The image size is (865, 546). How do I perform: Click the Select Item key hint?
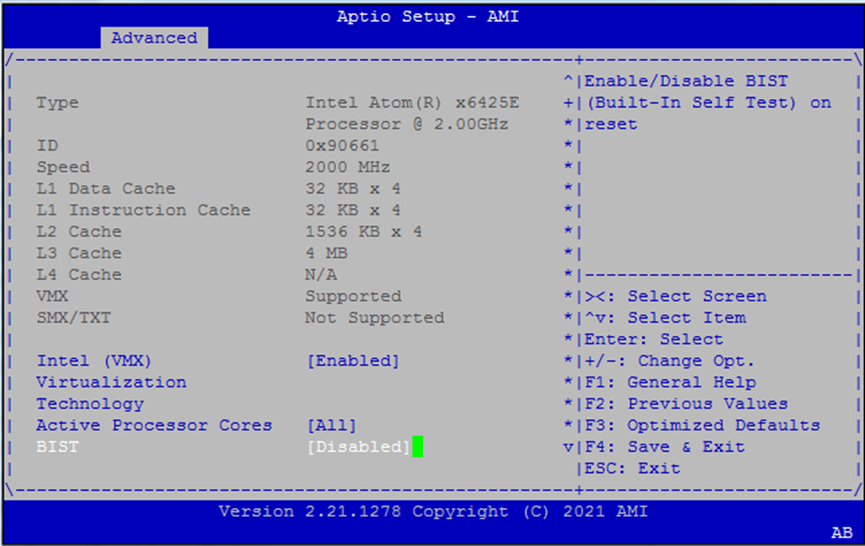[665, 318]
